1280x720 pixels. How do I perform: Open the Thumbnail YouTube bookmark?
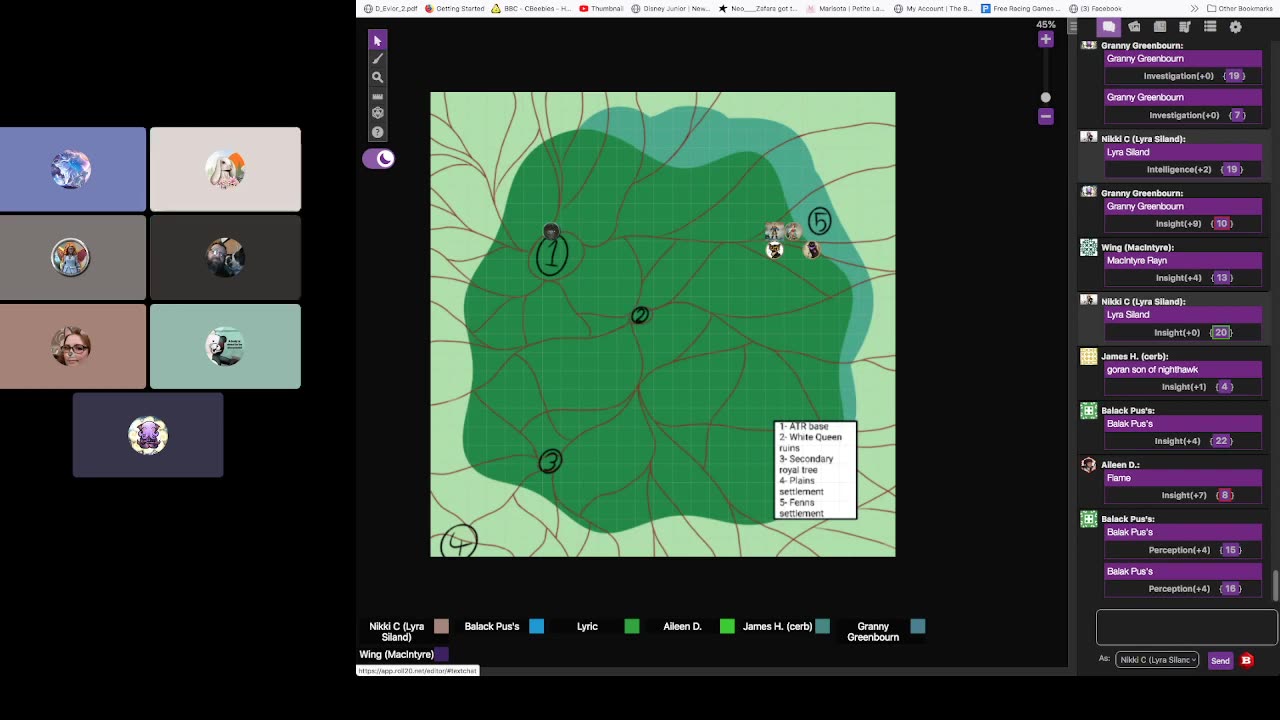pyautogui.click(x=601, y=8)
